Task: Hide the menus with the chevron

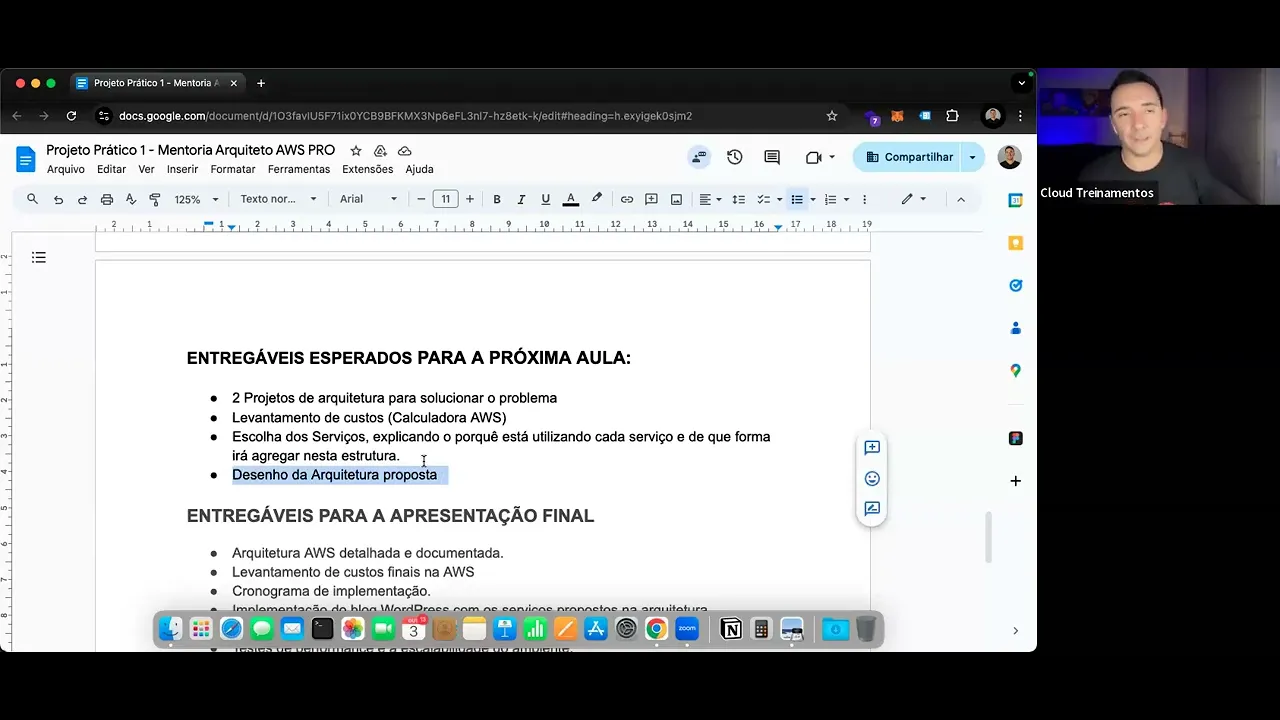Action: [961, 199]
